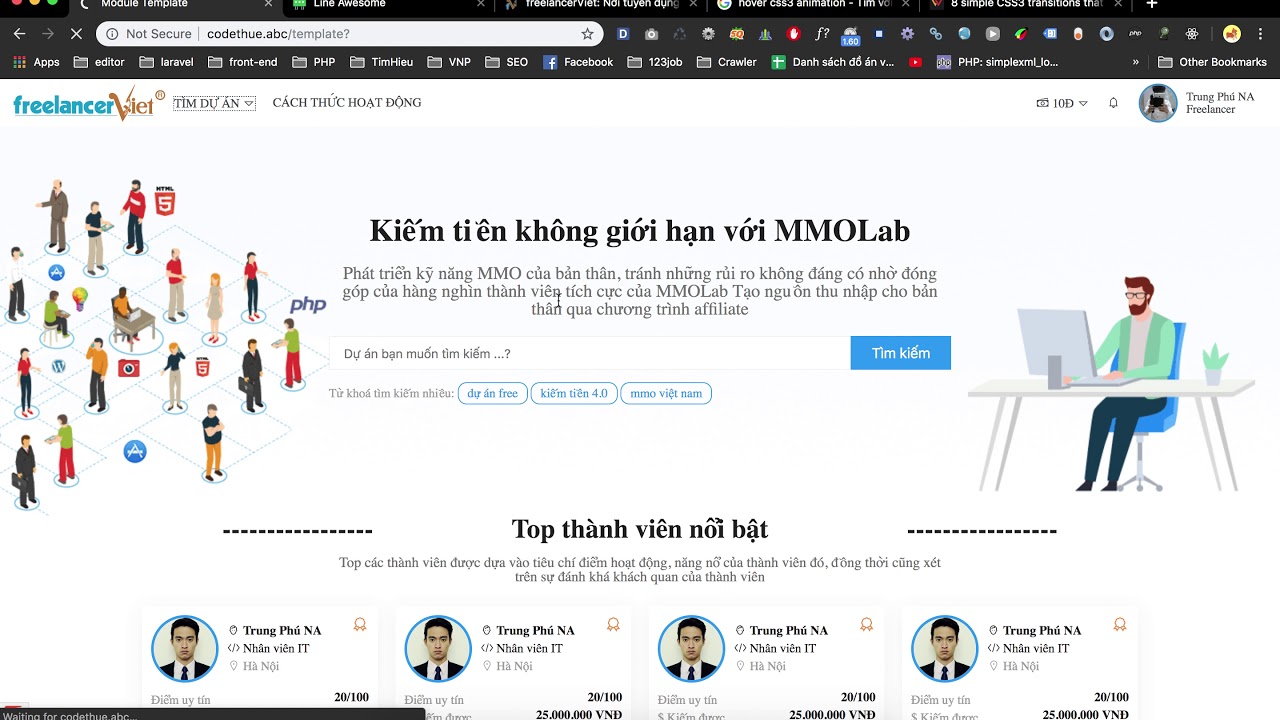Image resolution: width=1280 pixels, height=720 pixels.
Task: Select the kiếm tiền 4.0 keyword tag
Action: coord(574,393)
